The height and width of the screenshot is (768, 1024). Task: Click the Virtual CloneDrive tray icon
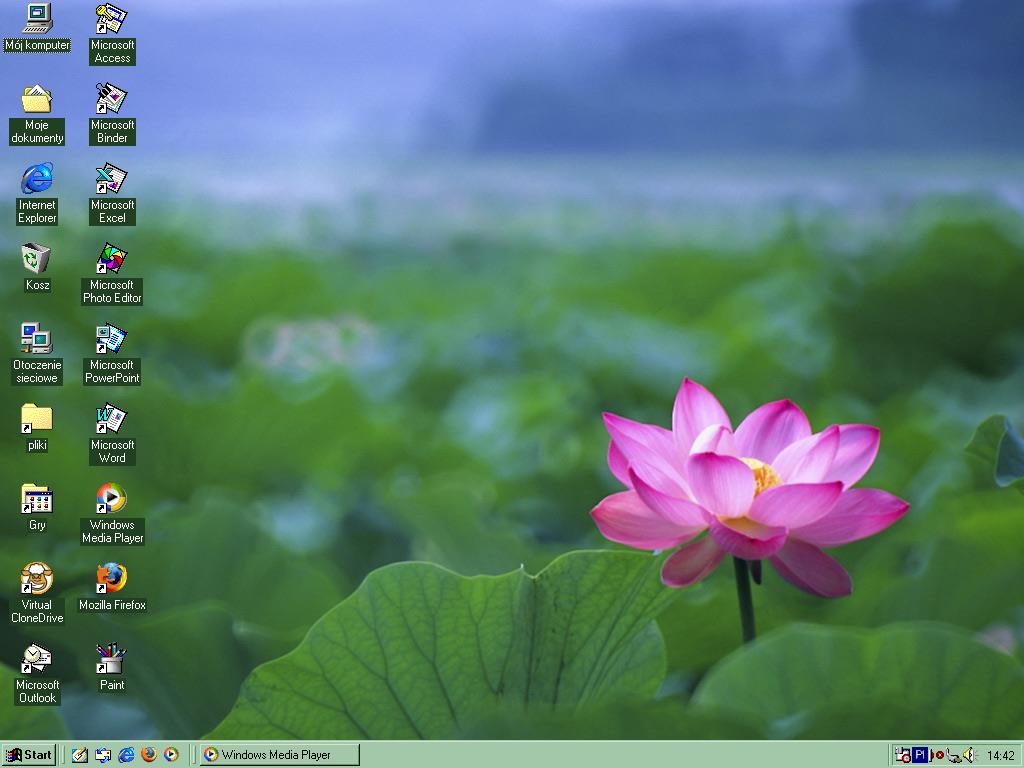point(903,755)
